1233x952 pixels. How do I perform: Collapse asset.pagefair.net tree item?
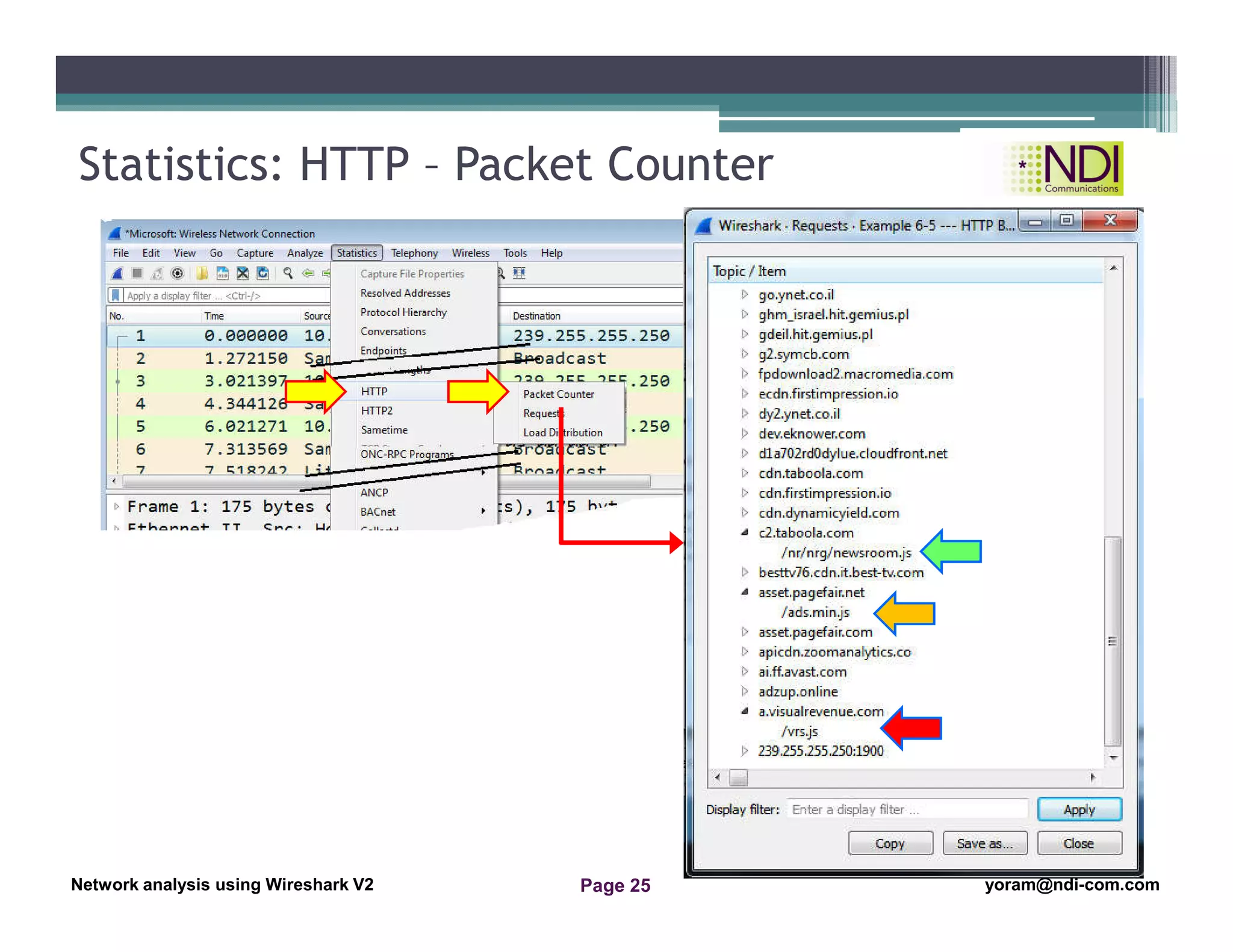(745, 592)
